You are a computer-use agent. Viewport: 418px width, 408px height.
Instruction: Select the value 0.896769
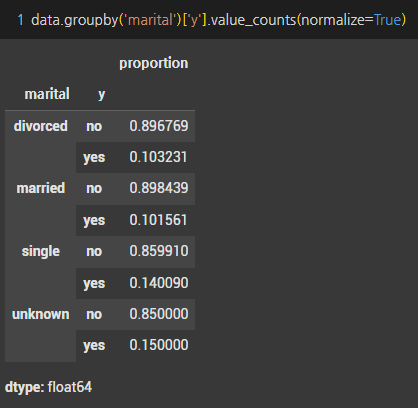pyautogui.click(x=159, y=126)
